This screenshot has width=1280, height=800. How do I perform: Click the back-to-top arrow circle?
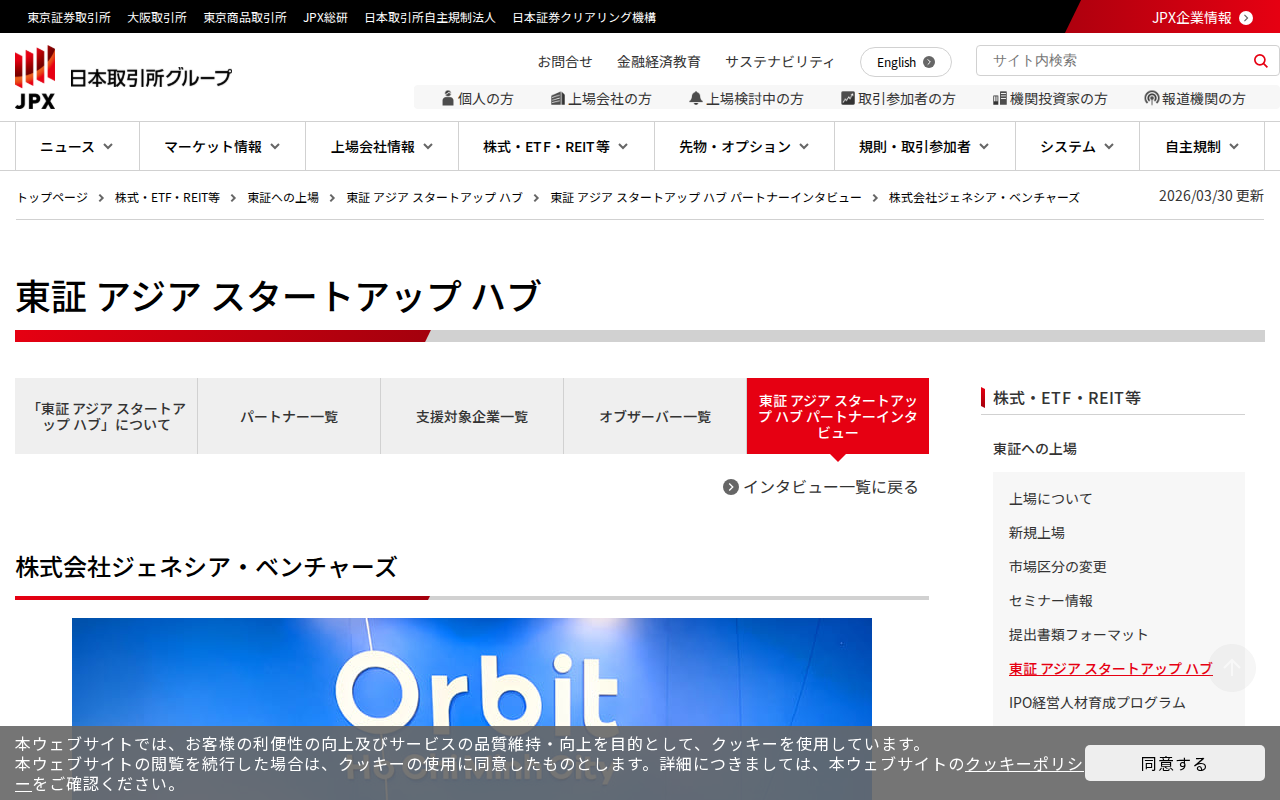[1232, 668]
